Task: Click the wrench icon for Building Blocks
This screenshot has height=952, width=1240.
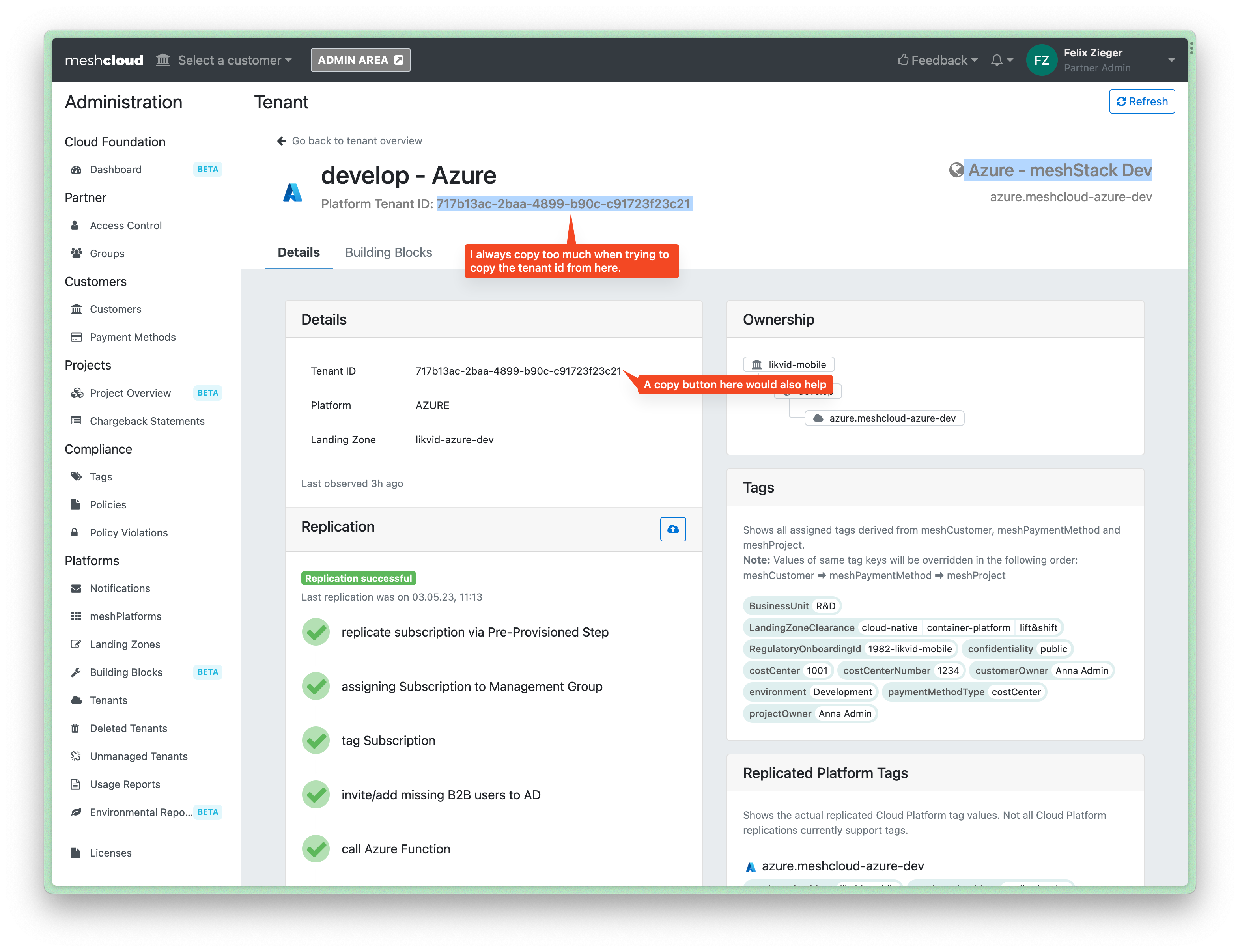Action: click(x=75, y=672)
